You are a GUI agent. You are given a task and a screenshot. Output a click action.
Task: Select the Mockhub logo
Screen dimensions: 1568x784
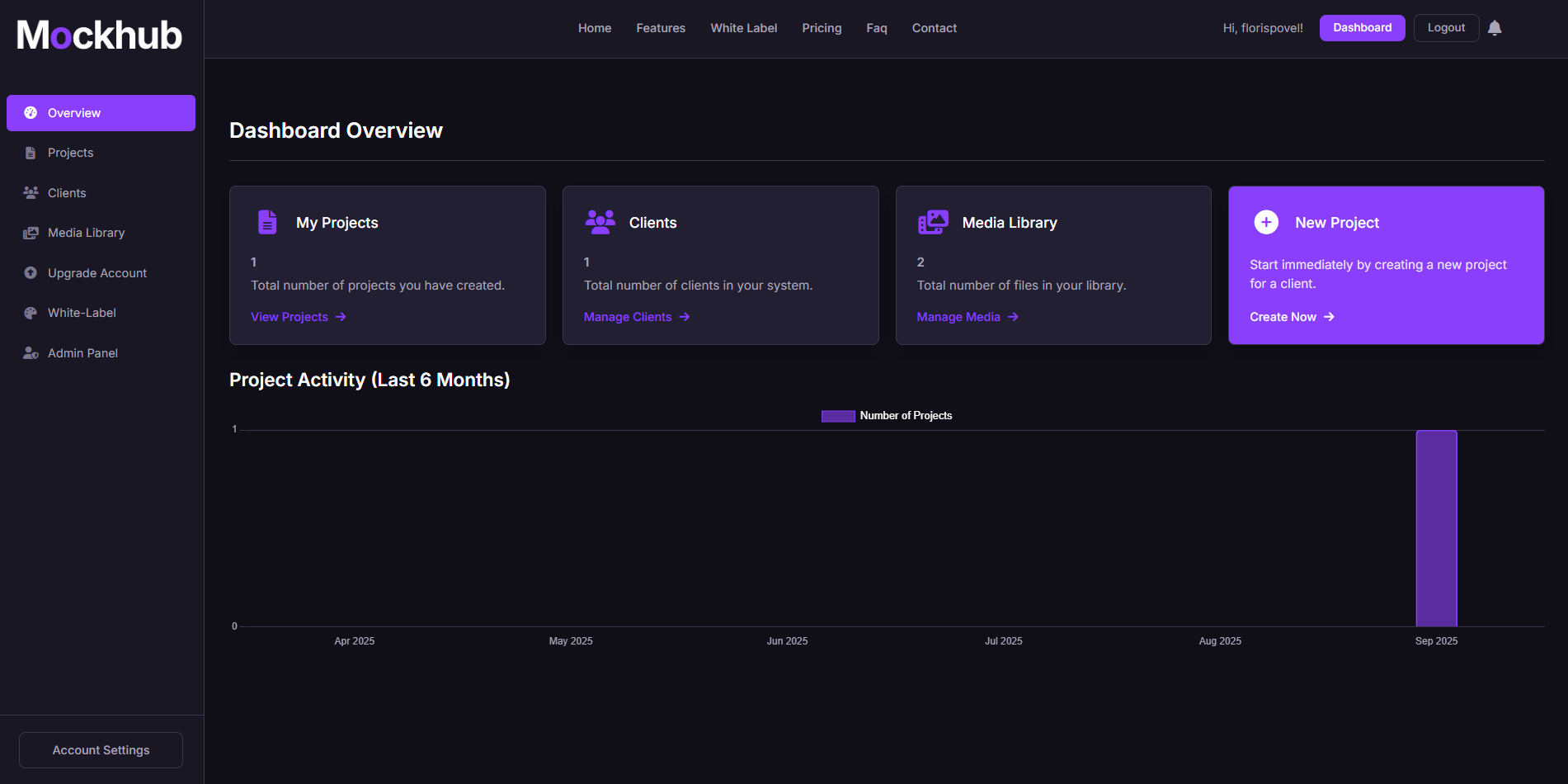click(98, 34)
